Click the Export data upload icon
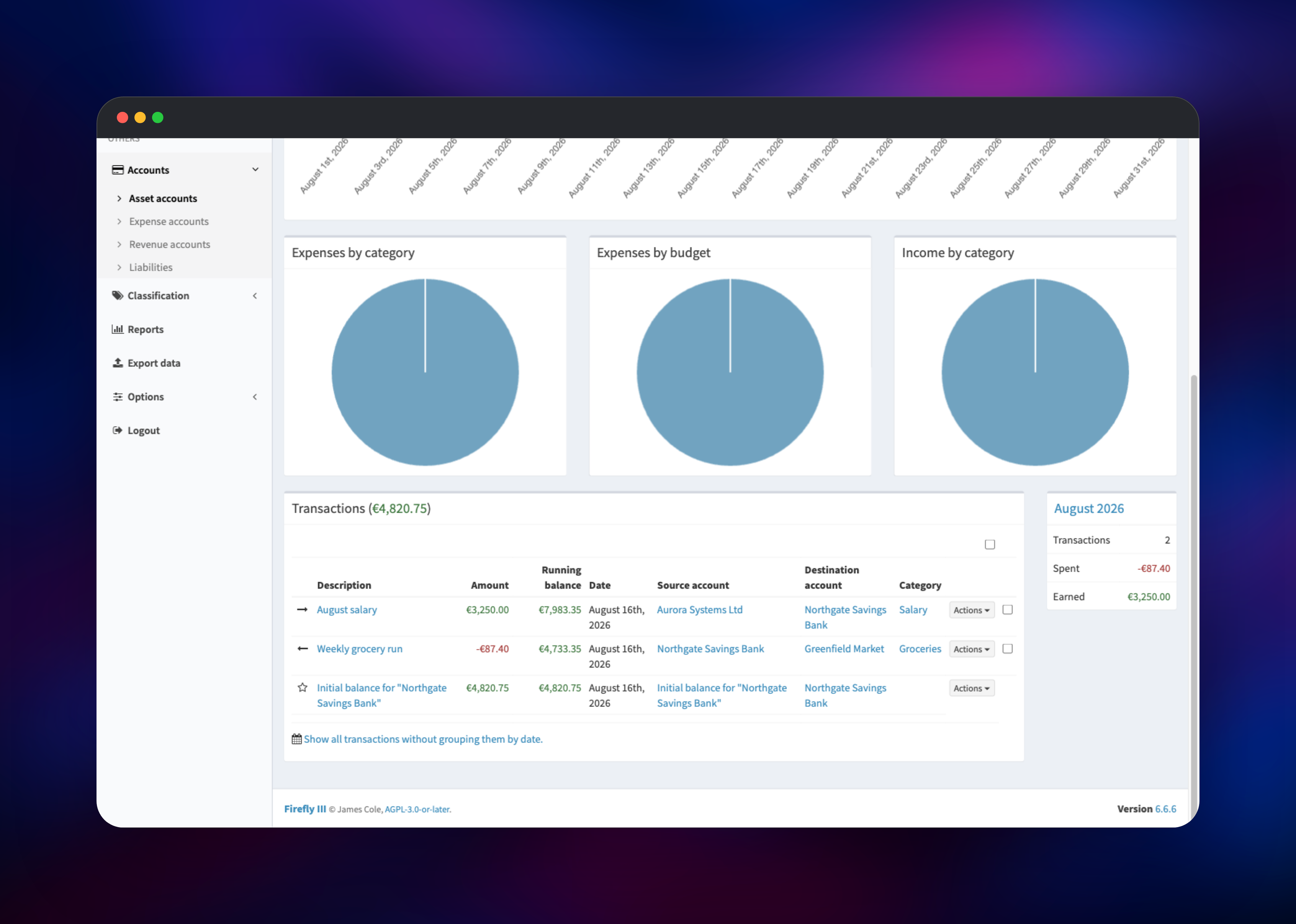Image resolution: width=1296 pixels, height=924 pixels. point(118,362)
